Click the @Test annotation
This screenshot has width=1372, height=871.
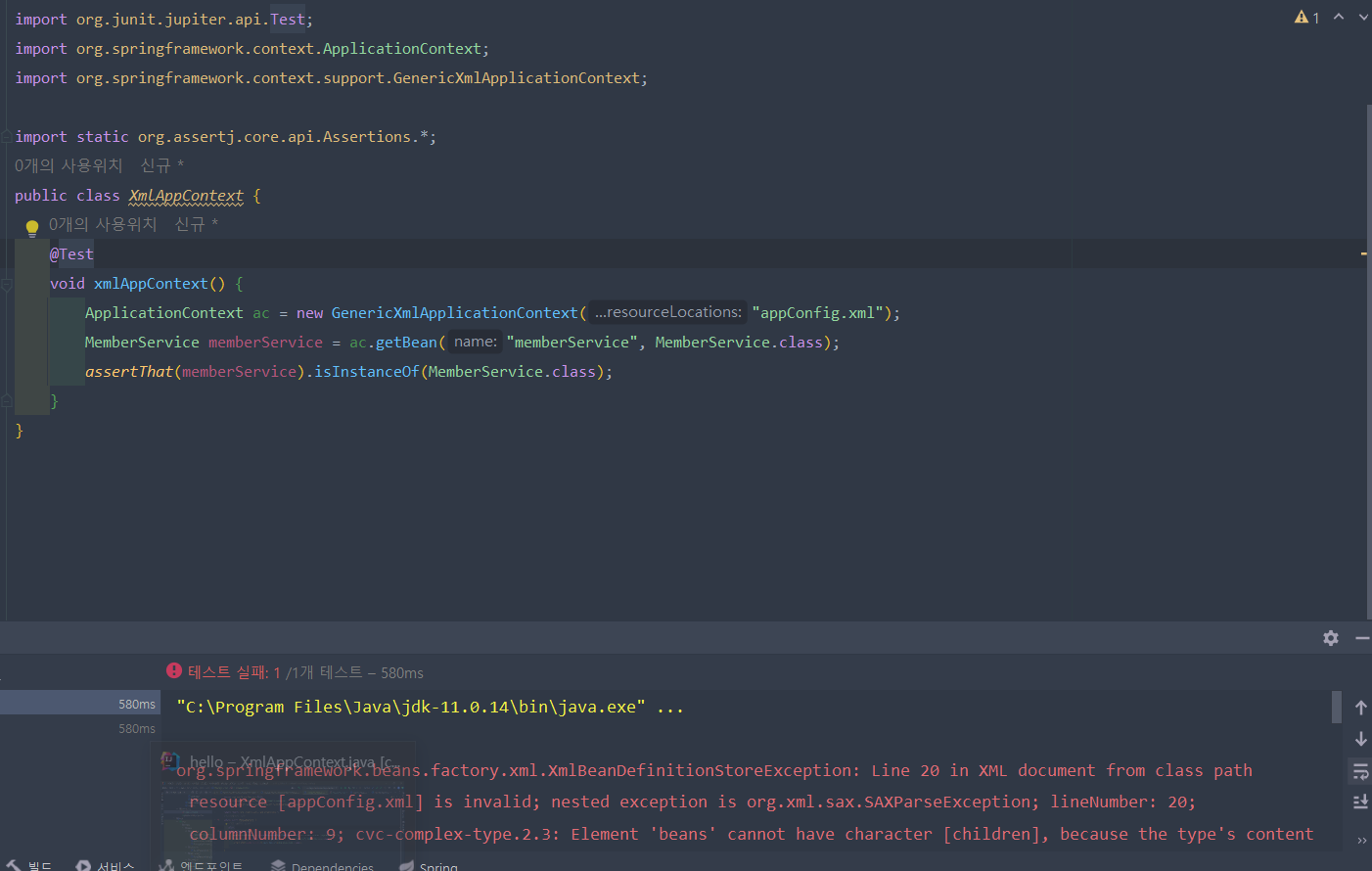[71, 253]
